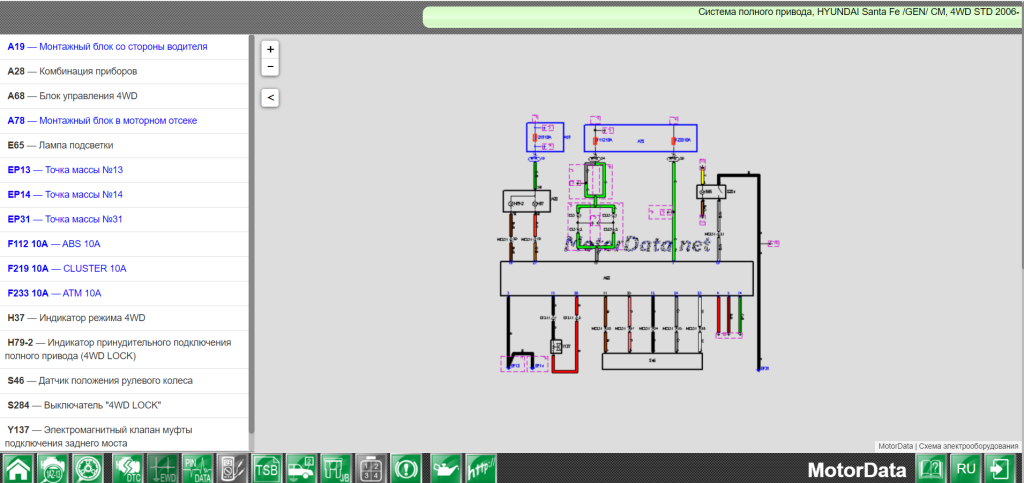The width and height of the screenshot is (1024, 483).
Task: Click the exit/logout door icon
Action: tap(1000, 468)
